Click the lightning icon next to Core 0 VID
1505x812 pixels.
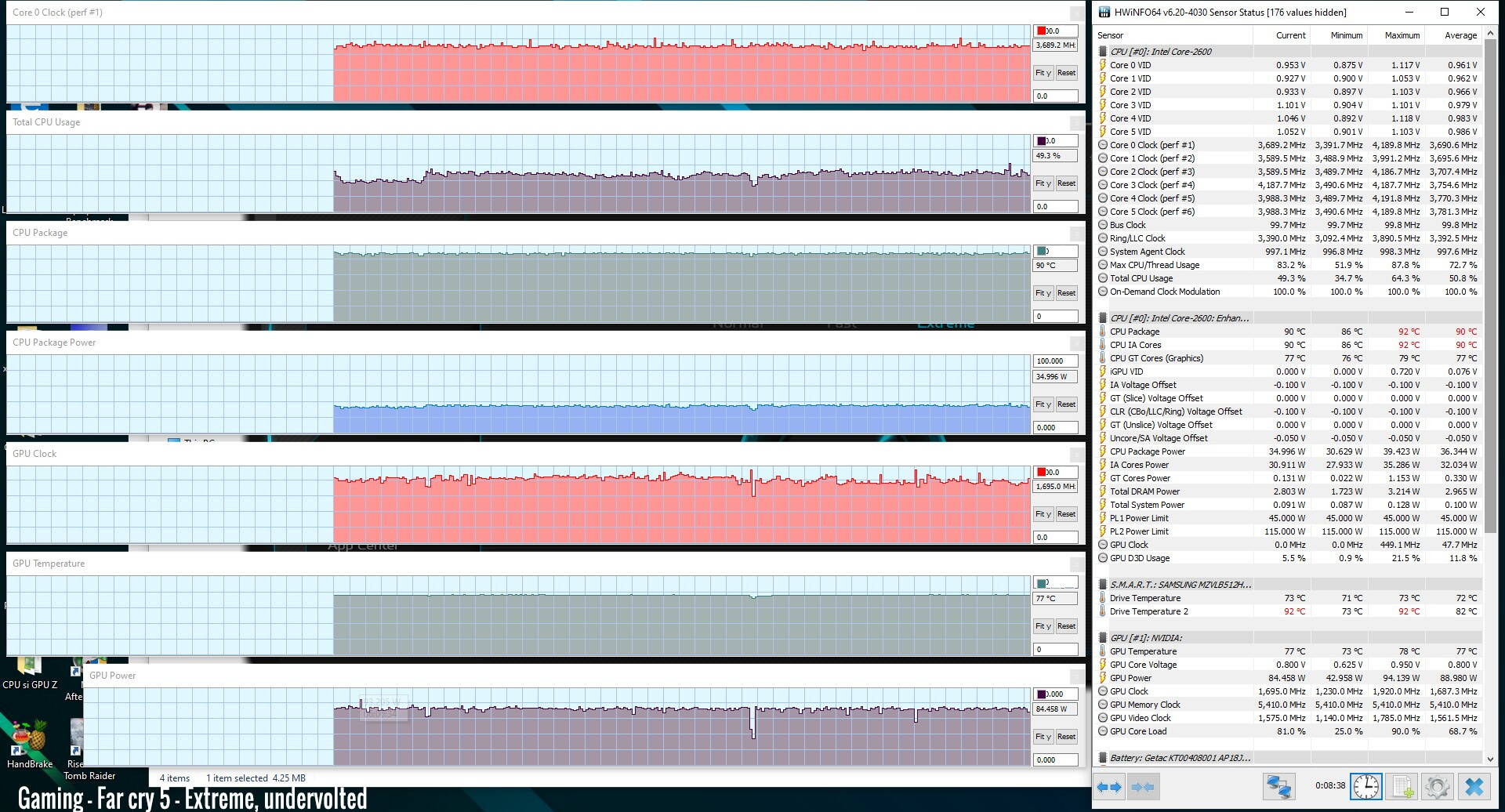tap(1103, 65)
